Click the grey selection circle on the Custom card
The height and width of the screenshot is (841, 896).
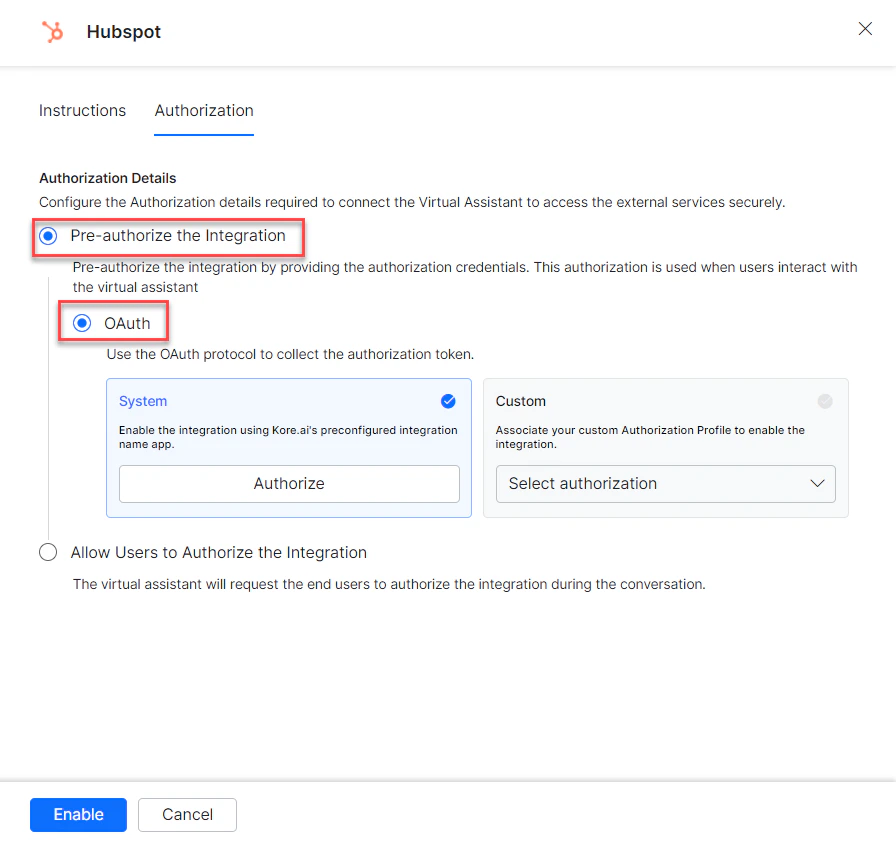825,401
